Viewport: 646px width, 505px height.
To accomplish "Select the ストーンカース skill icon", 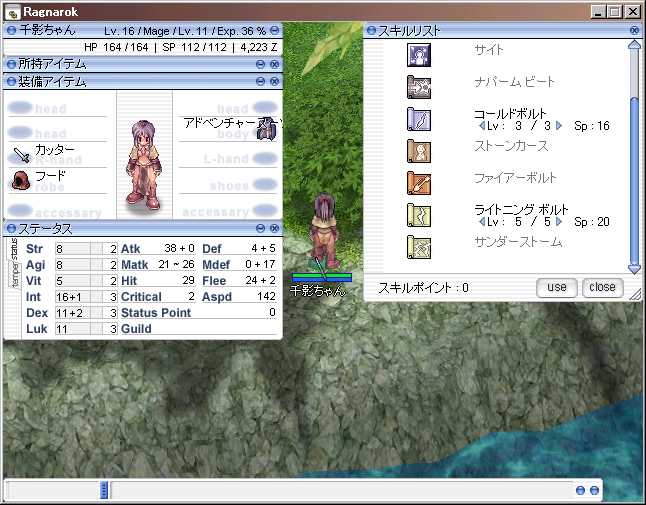I will coord(419,151).
